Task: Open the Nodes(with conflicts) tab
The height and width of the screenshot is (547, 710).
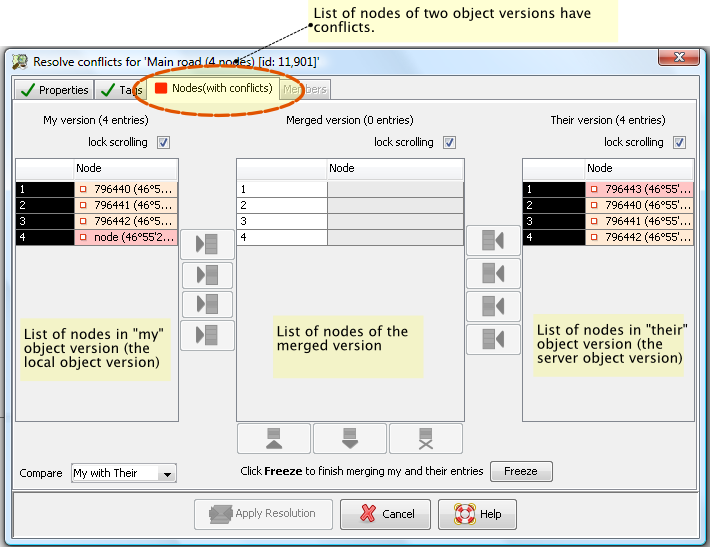Action: [212, 89]
